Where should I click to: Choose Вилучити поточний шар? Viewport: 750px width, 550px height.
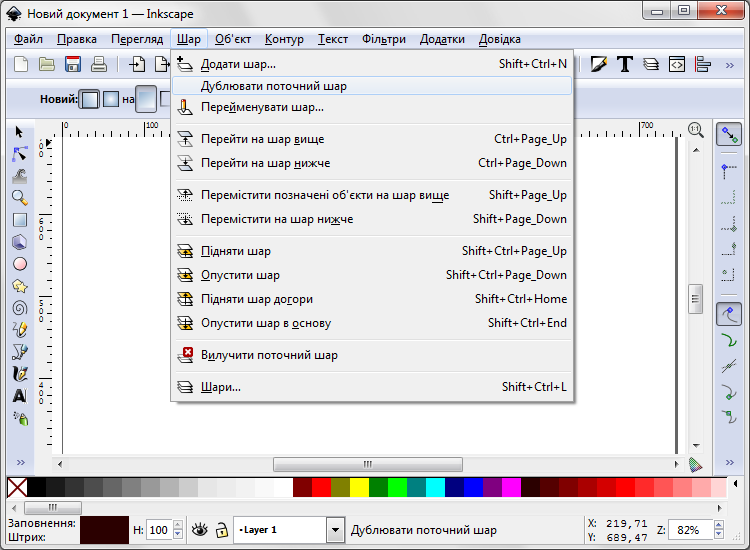[x=372, y=355]
